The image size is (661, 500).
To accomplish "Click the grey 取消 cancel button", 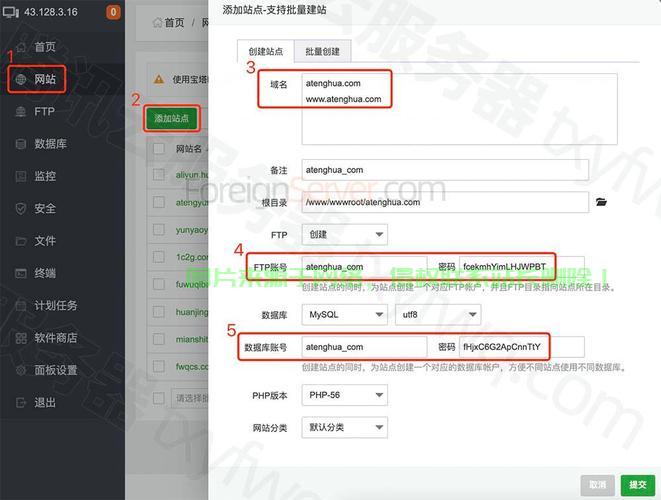I will tap(597, 485).
